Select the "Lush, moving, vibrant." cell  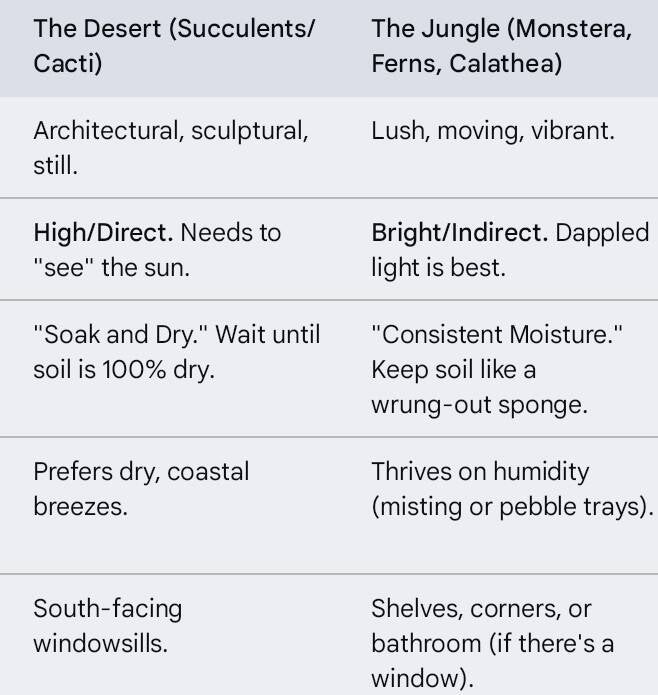(492, 130)
